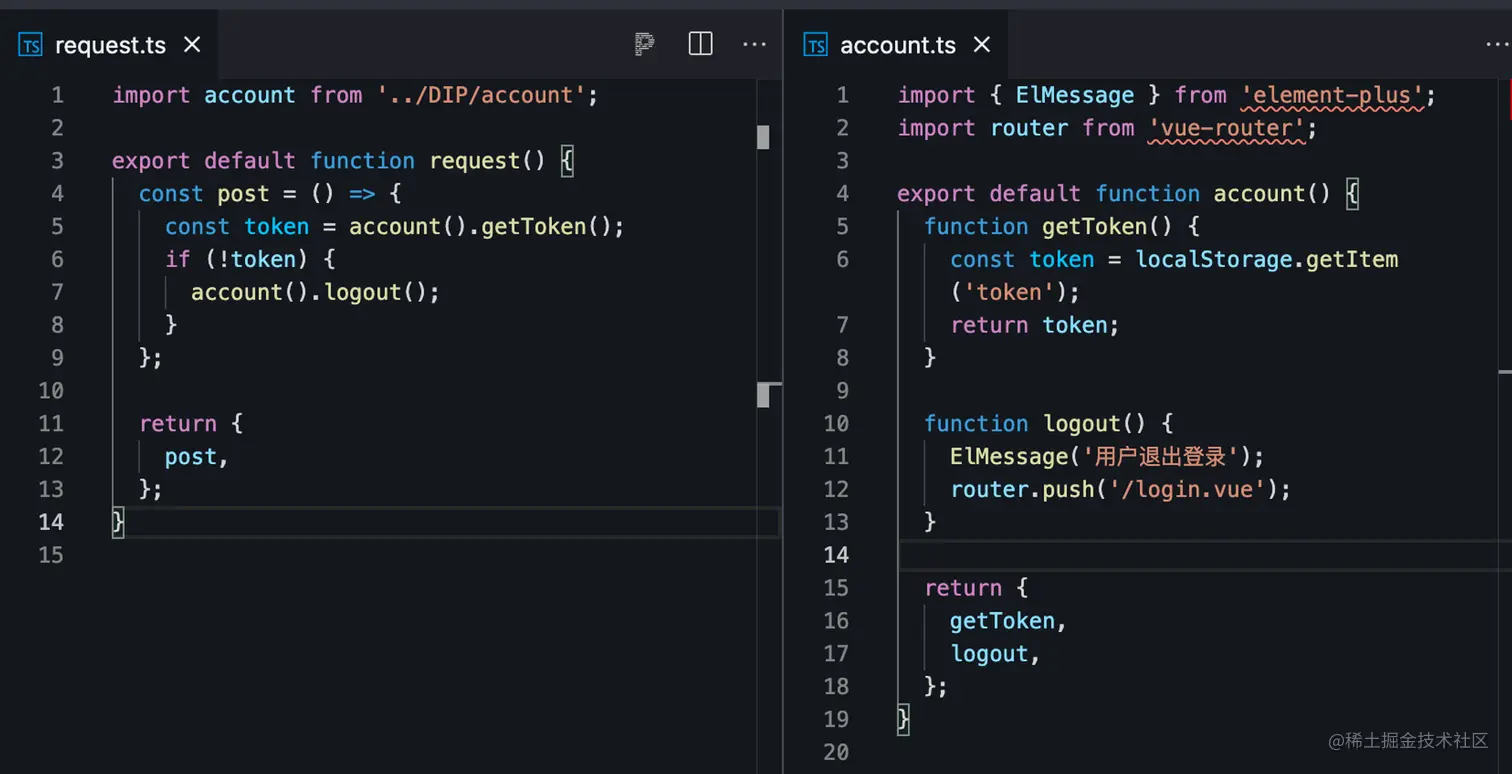Click the 'vue-router' string with red squiggle
This screenshot has width=1512, height=774.
tap(1228, 128)
